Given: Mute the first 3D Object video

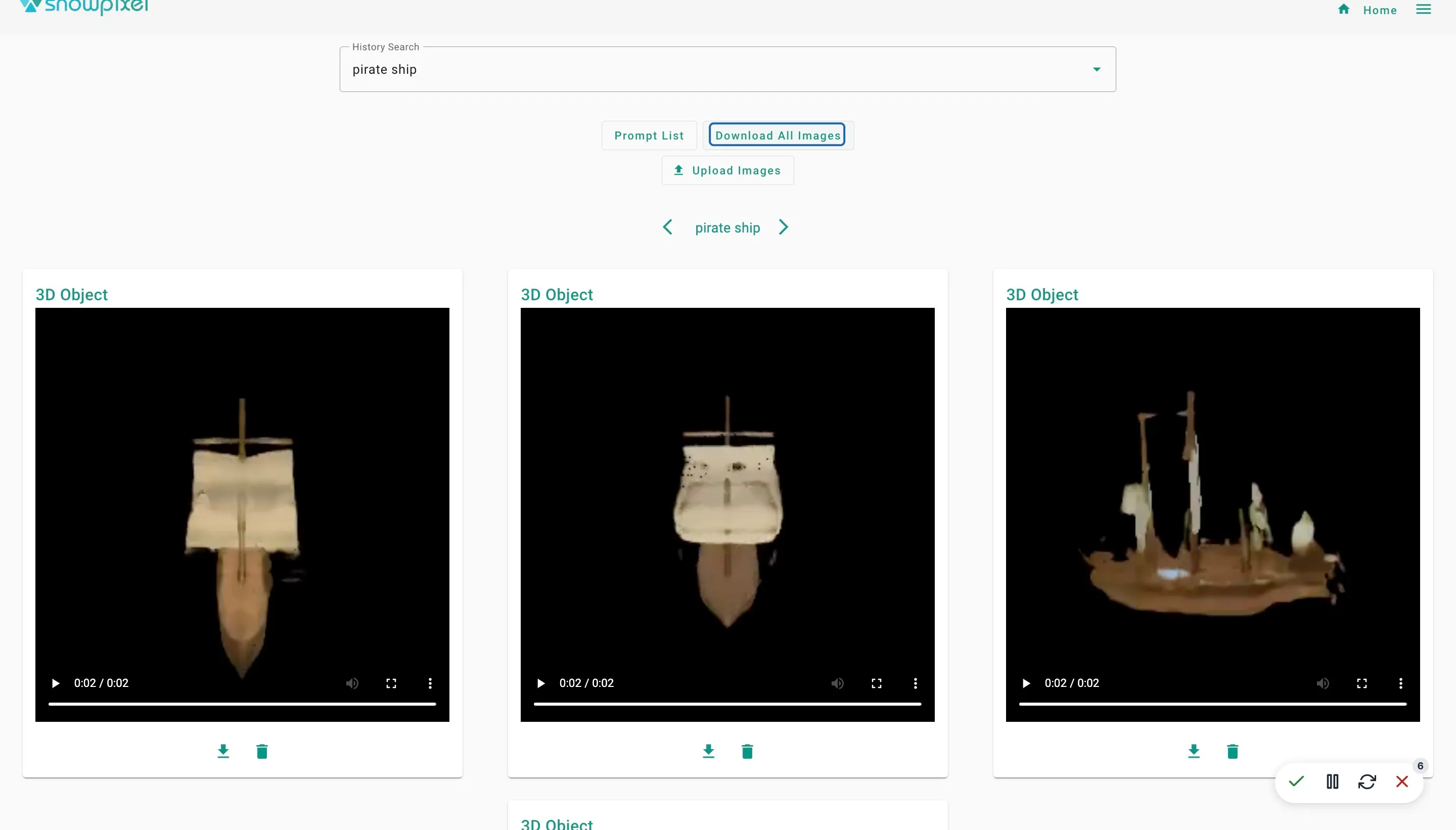Looking at the screenshot, I should [x=352, y=683].
